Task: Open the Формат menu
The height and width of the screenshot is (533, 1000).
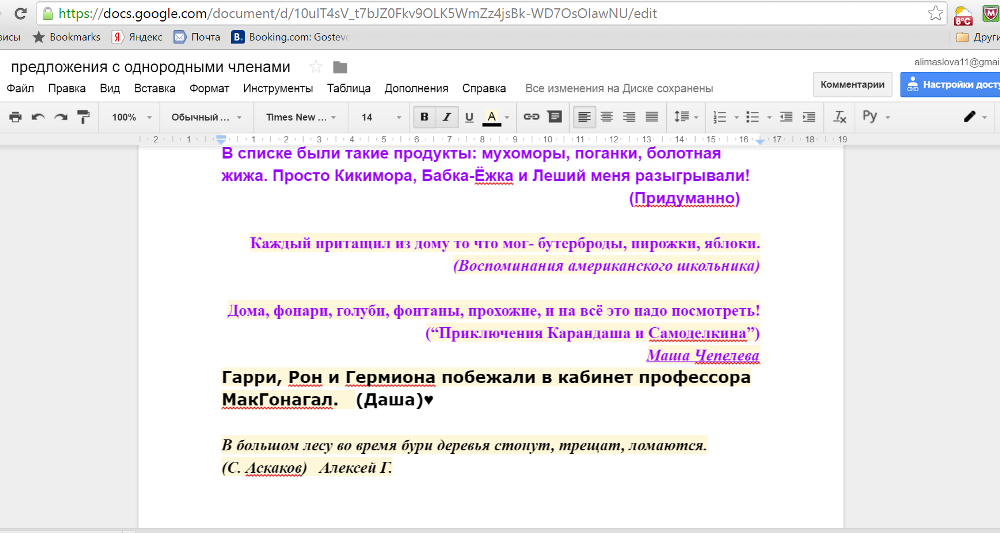Action: pyautogui.click(x=209, y=88)
